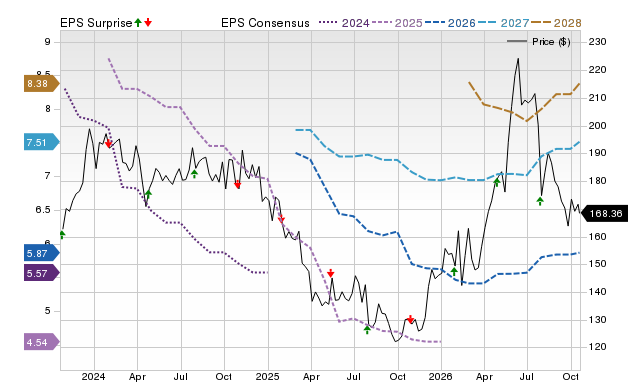
Task: Click the blue 5.87 value tag
Action: (x=42, y=253)
